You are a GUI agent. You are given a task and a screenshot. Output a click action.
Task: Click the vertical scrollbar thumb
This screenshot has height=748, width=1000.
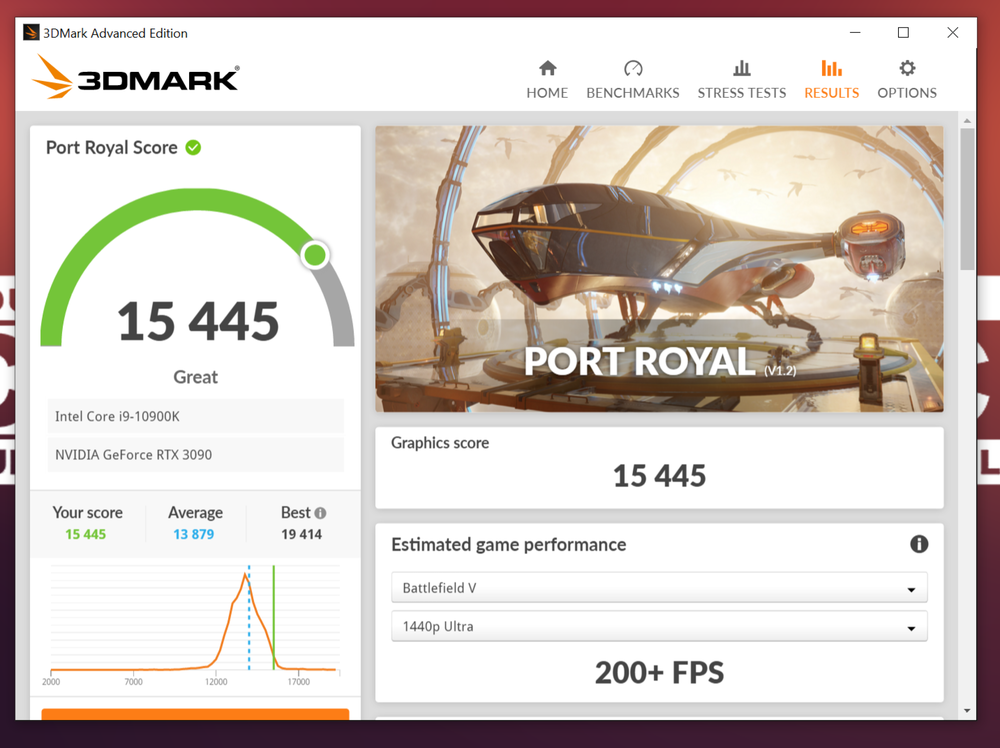[x=967, y=200]
